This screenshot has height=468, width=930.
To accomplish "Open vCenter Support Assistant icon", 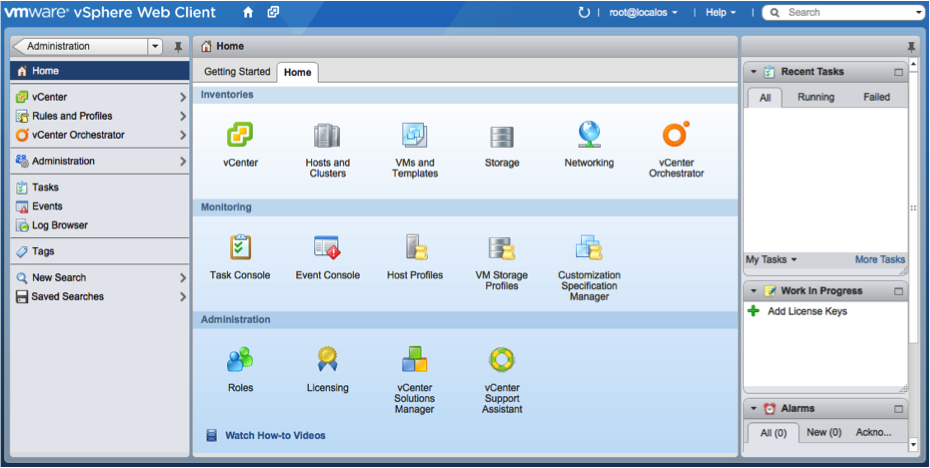I will pyautogui.click(x=502, y=359).
